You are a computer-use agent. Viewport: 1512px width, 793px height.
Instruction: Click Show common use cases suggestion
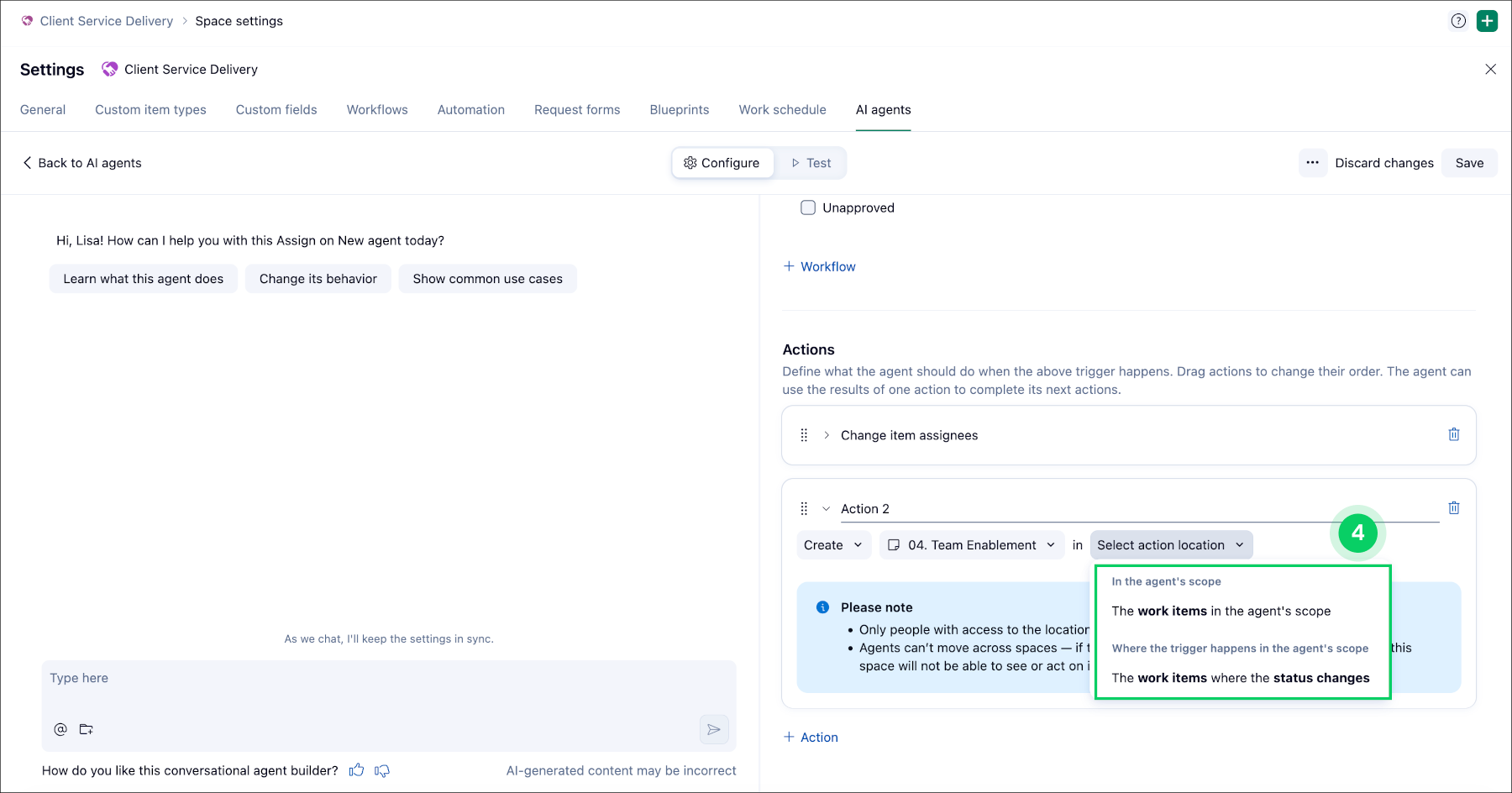click(x=488, y=279)
